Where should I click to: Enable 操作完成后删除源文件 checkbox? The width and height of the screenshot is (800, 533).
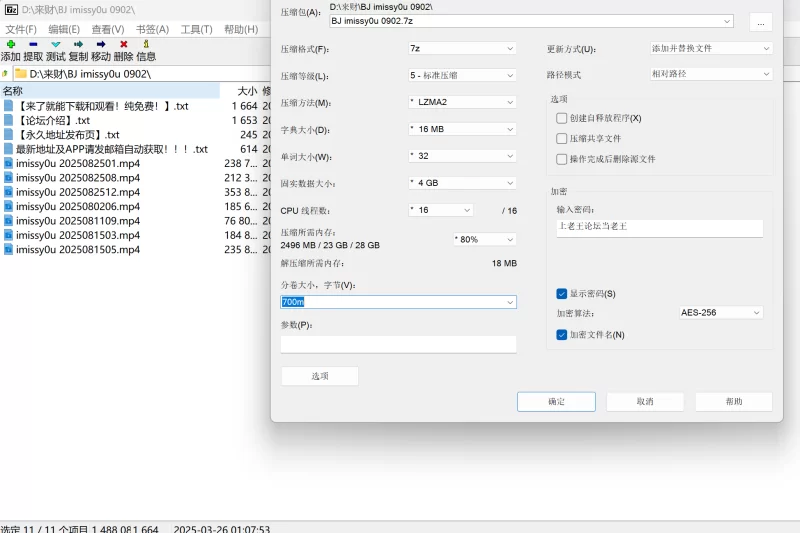561,159
